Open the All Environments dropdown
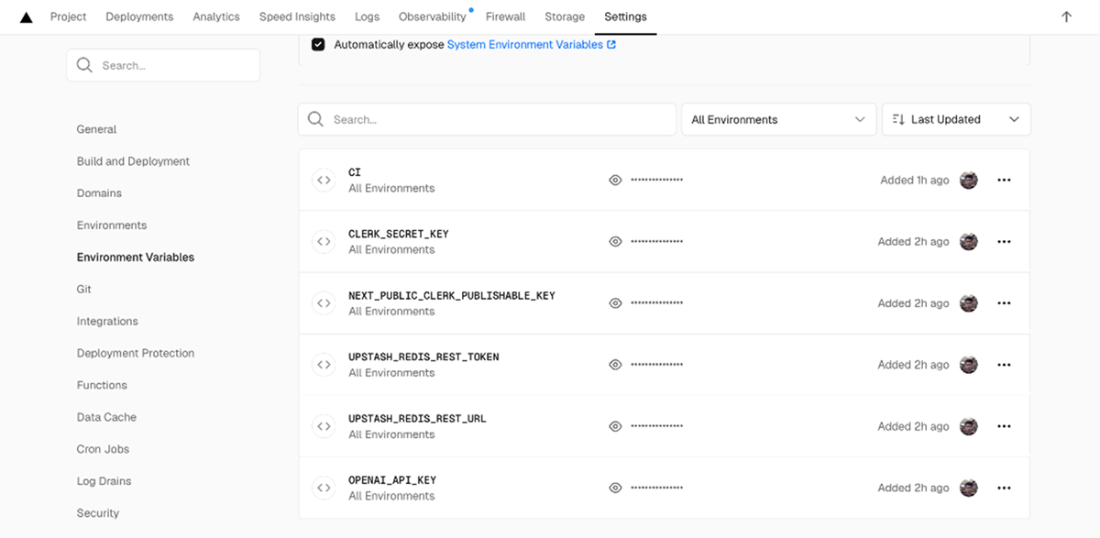The height and width of the screenshot is (538, 1100). [778, 120]
